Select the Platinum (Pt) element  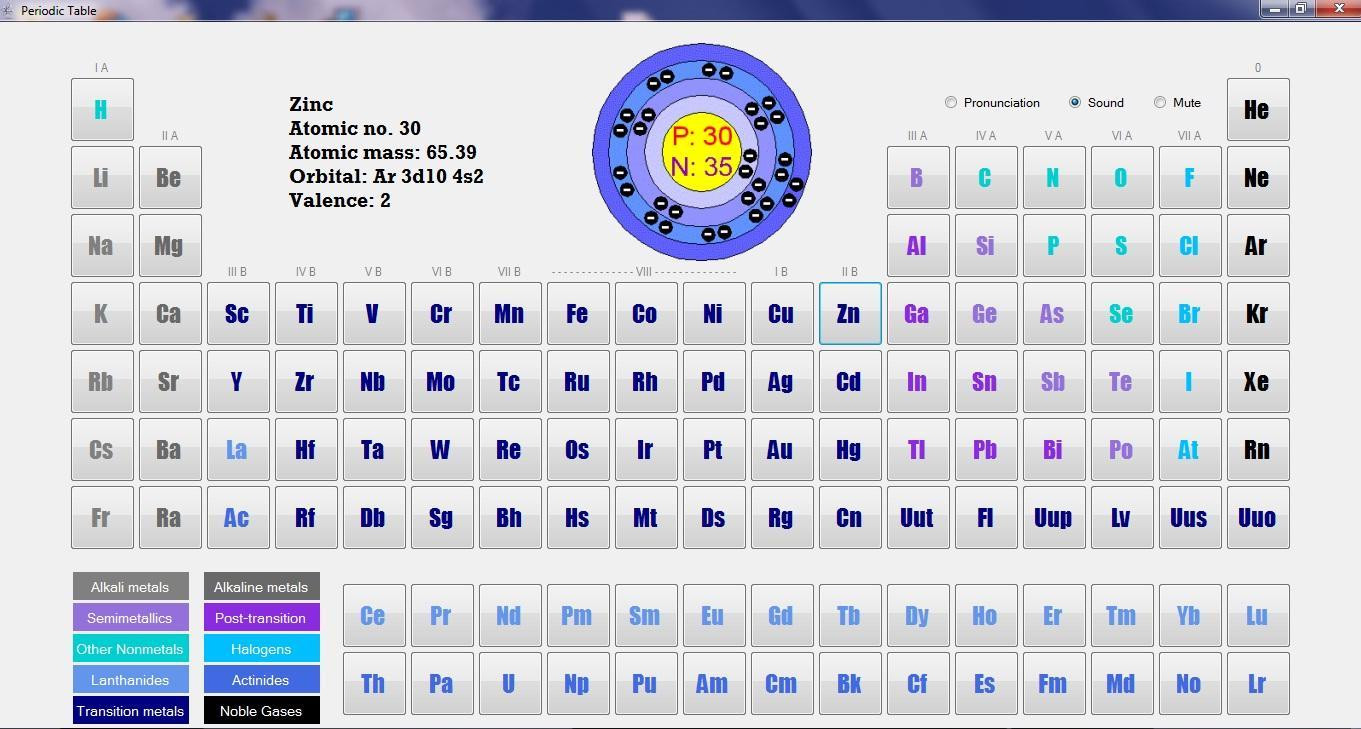pyautogui.click(x=714, y=450)
